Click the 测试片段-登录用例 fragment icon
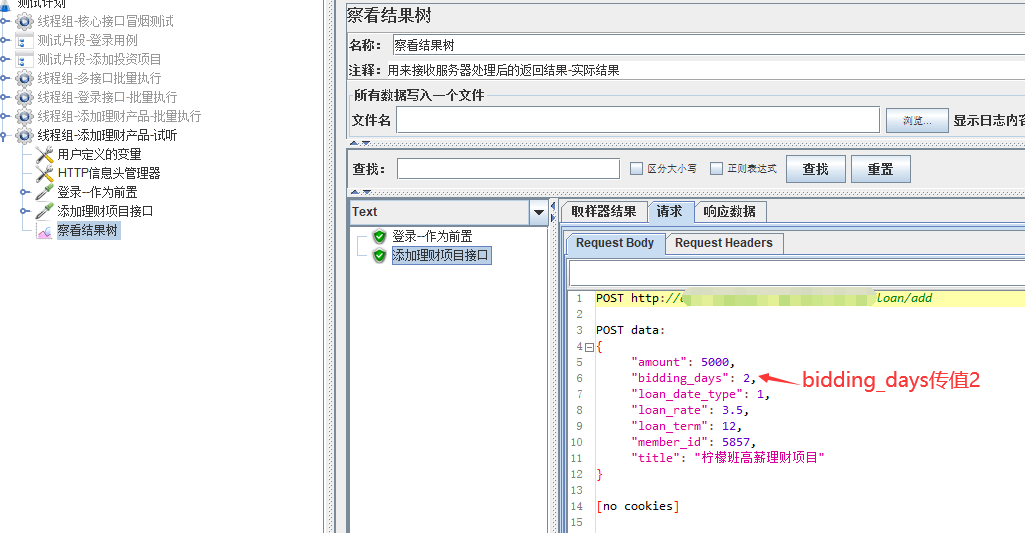 25,41
